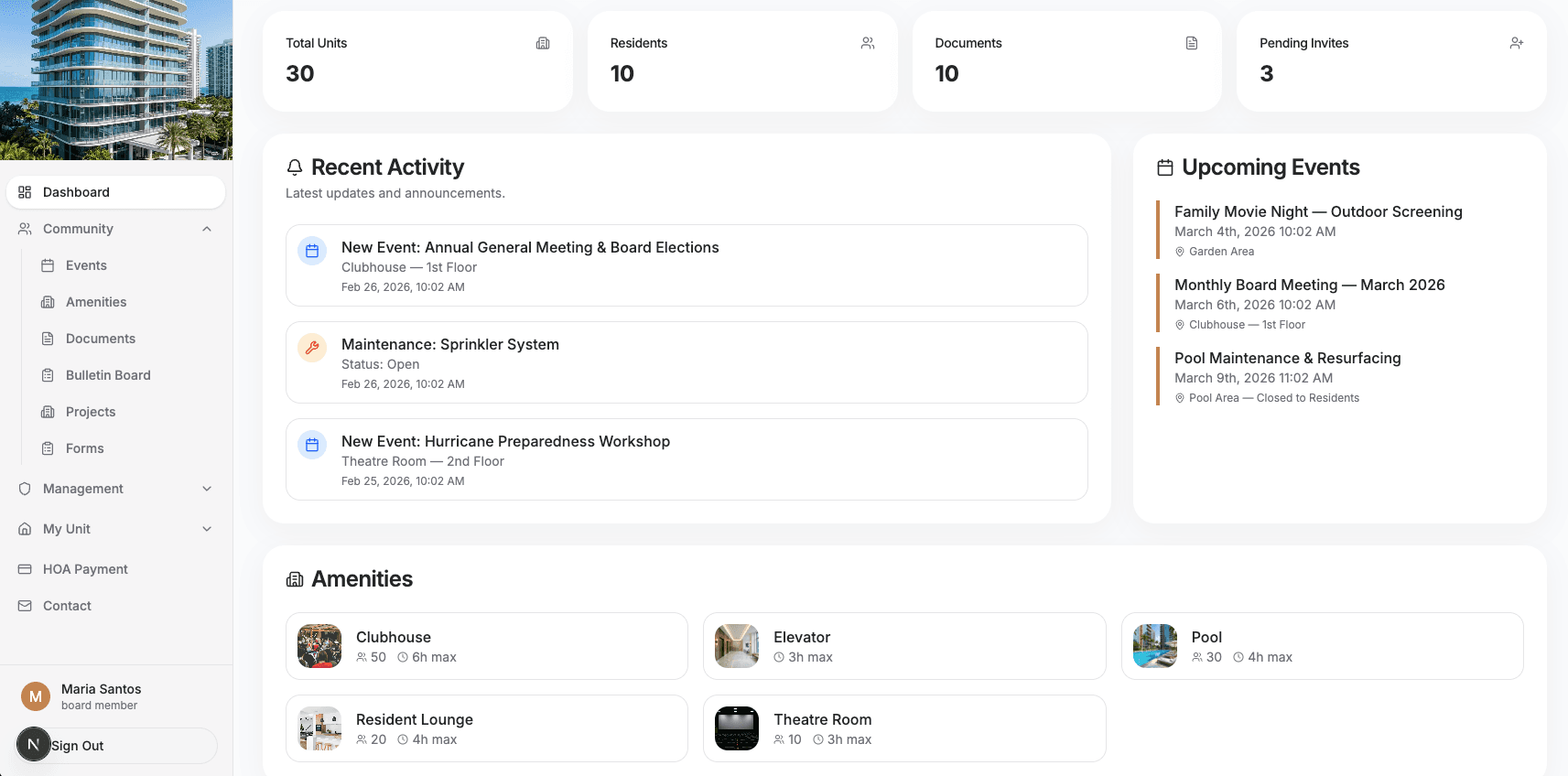Click the Maria Santos name
The image size is (1568, 776).
(102, 689)
